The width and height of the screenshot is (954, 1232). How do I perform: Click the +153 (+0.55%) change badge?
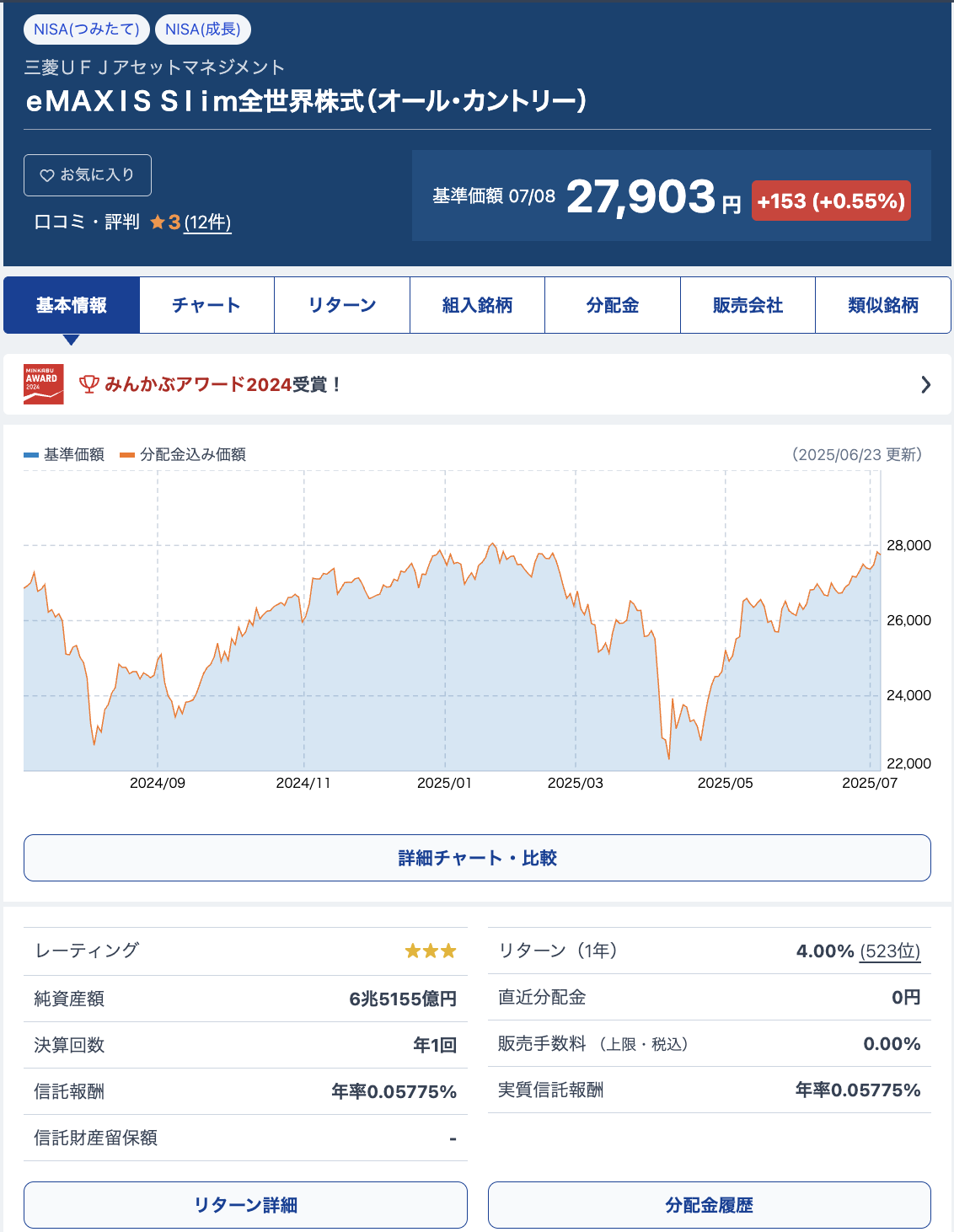click(x=831, y=201)
